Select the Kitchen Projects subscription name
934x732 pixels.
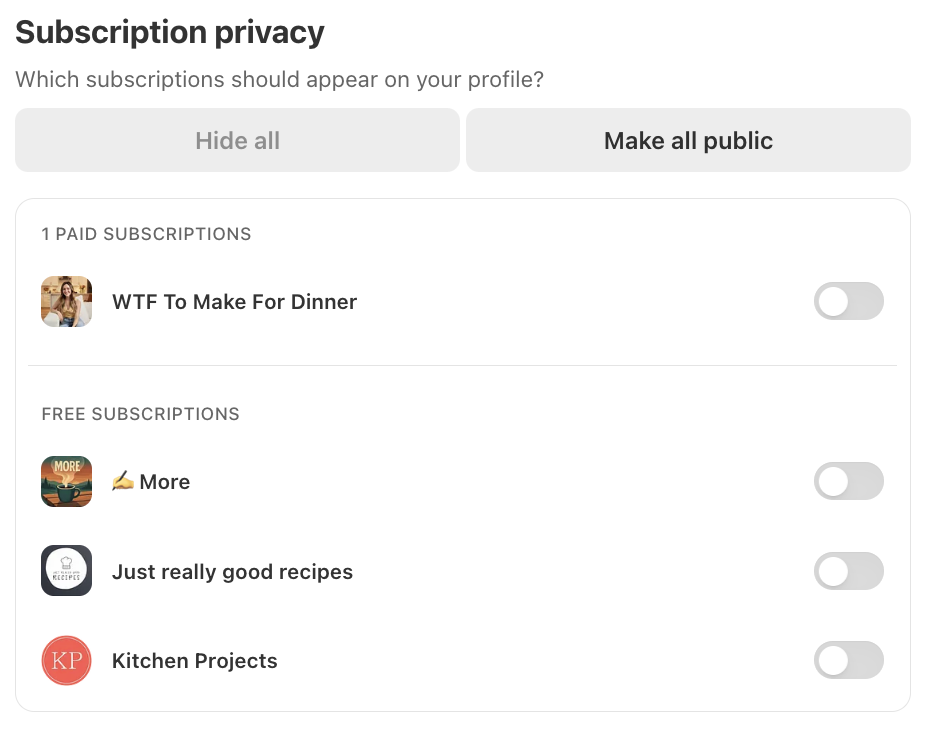[194, 661]
